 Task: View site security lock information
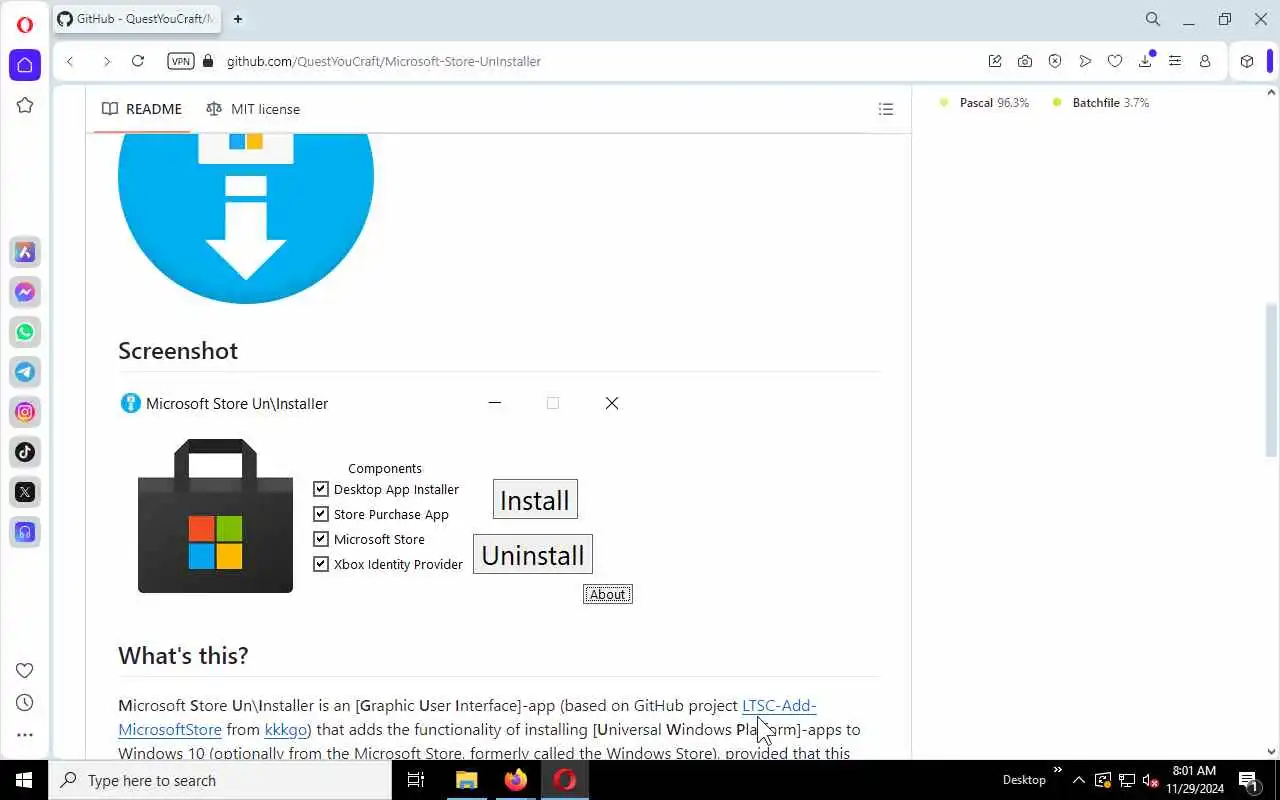[208, 61]
